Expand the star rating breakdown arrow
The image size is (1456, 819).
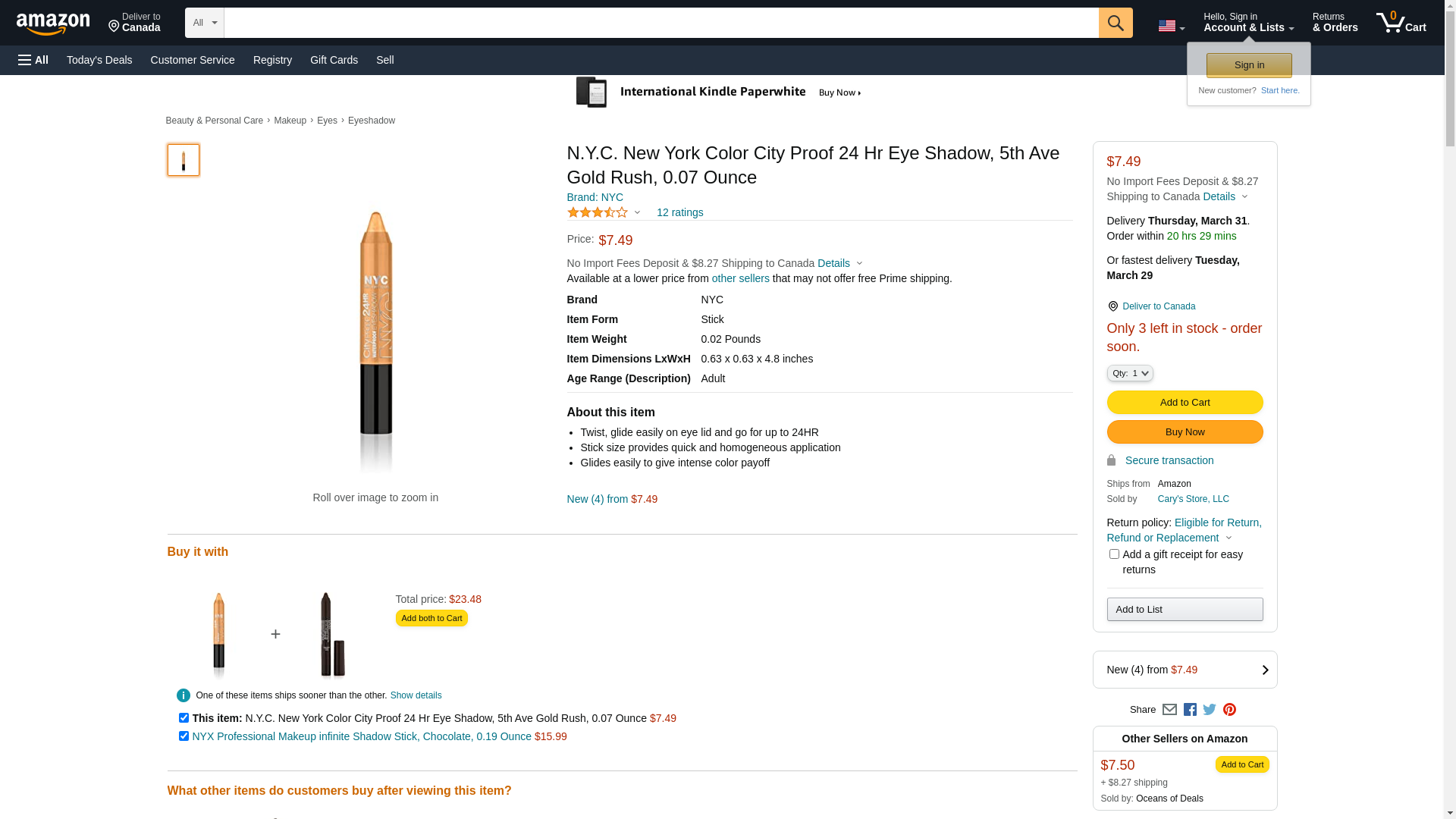click(637, 212)
